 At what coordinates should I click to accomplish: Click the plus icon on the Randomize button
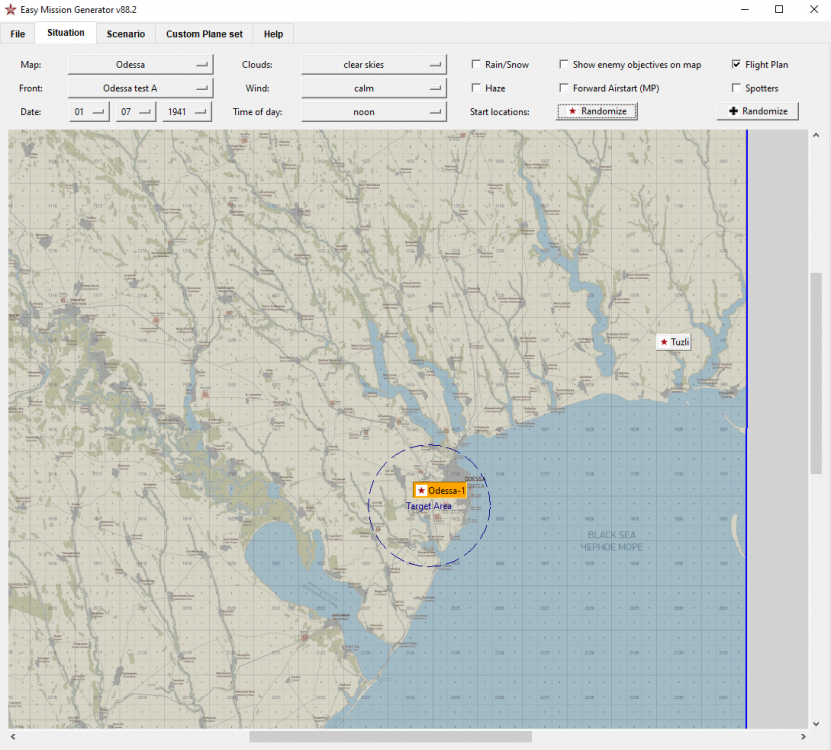(x=733, y=111)
